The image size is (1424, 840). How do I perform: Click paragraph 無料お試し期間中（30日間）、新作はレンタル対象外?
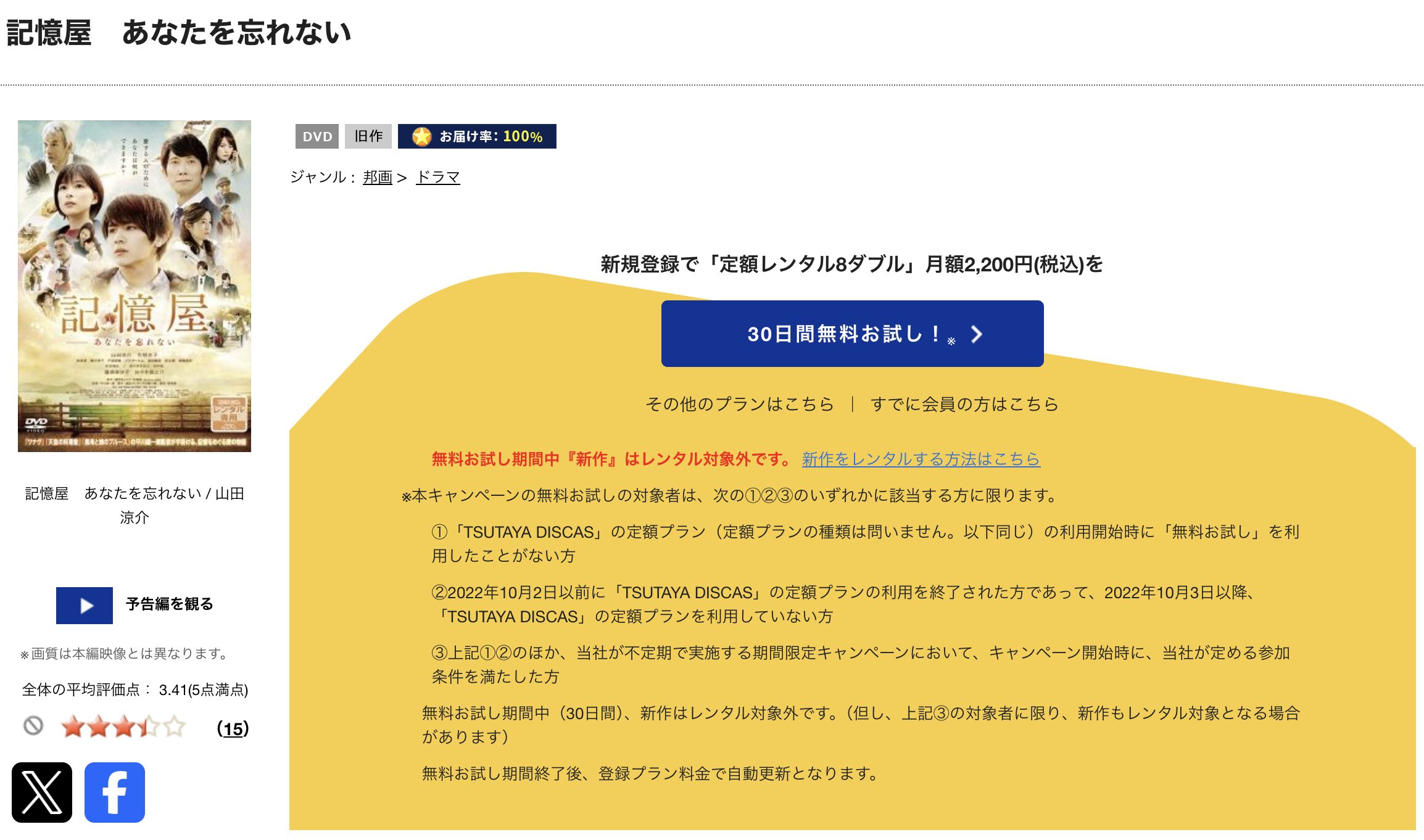click(861, 725)
